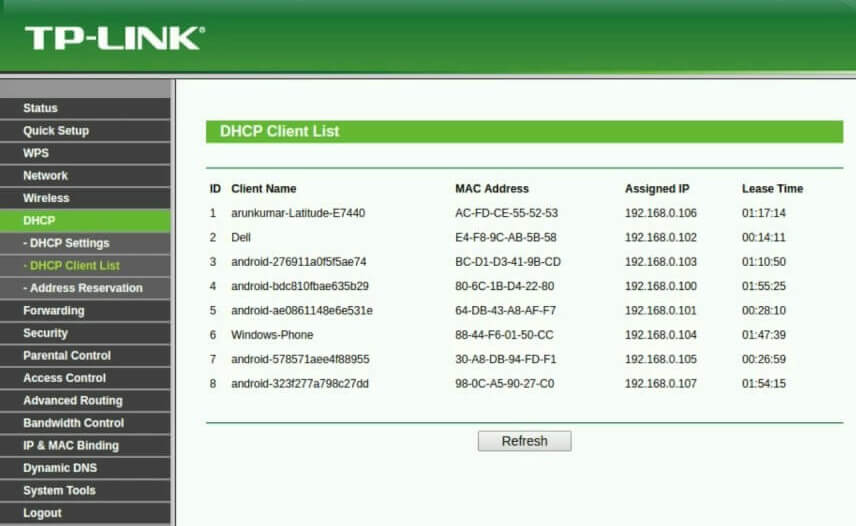Image resolution: width=856 pixels, height=526 pixels.
Task: Click MAC address 64-DB-43-A8-AF-F7
Action: click(x=506, y=310)
